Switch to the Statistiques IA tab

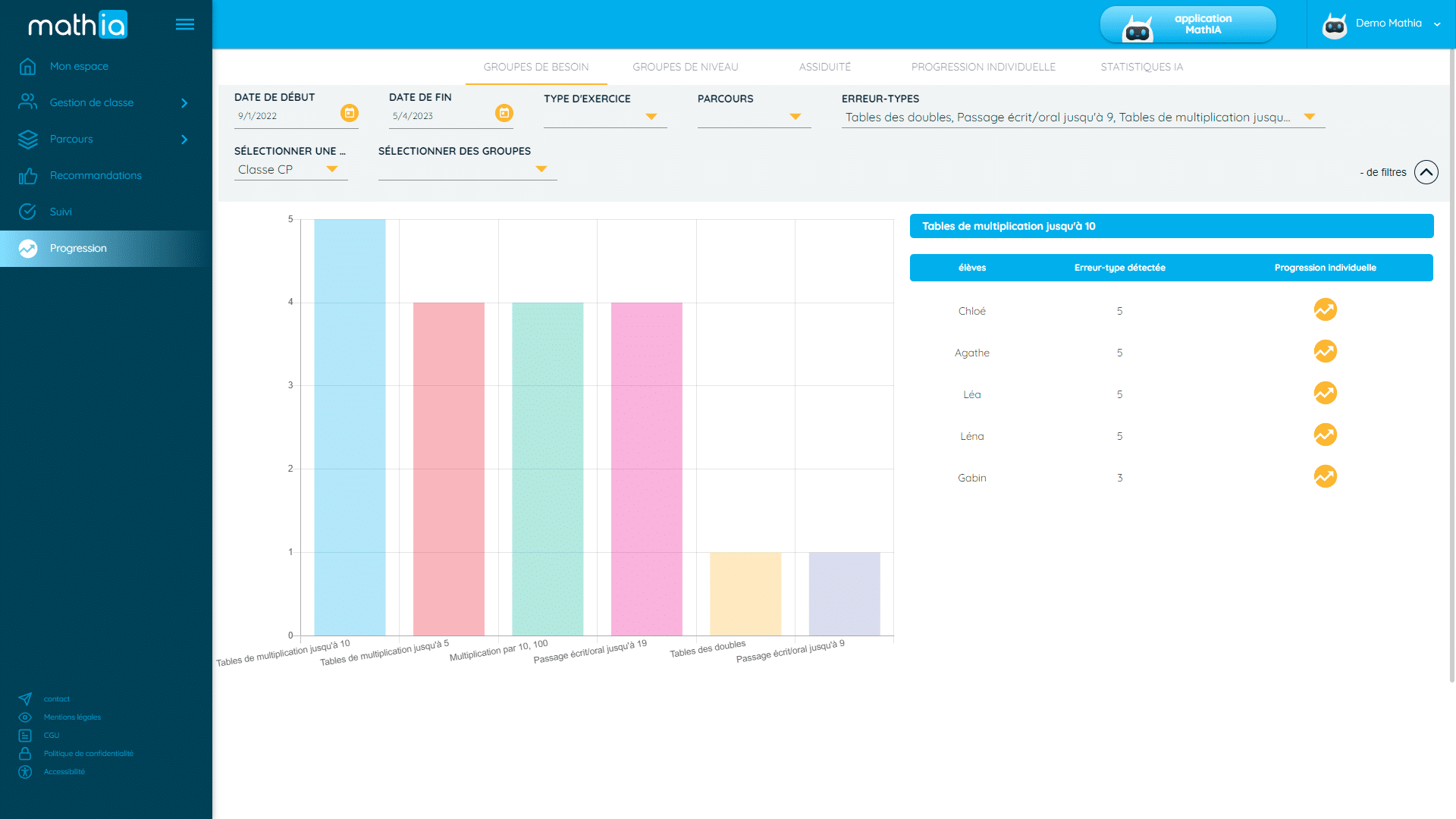click(1141, 67)
